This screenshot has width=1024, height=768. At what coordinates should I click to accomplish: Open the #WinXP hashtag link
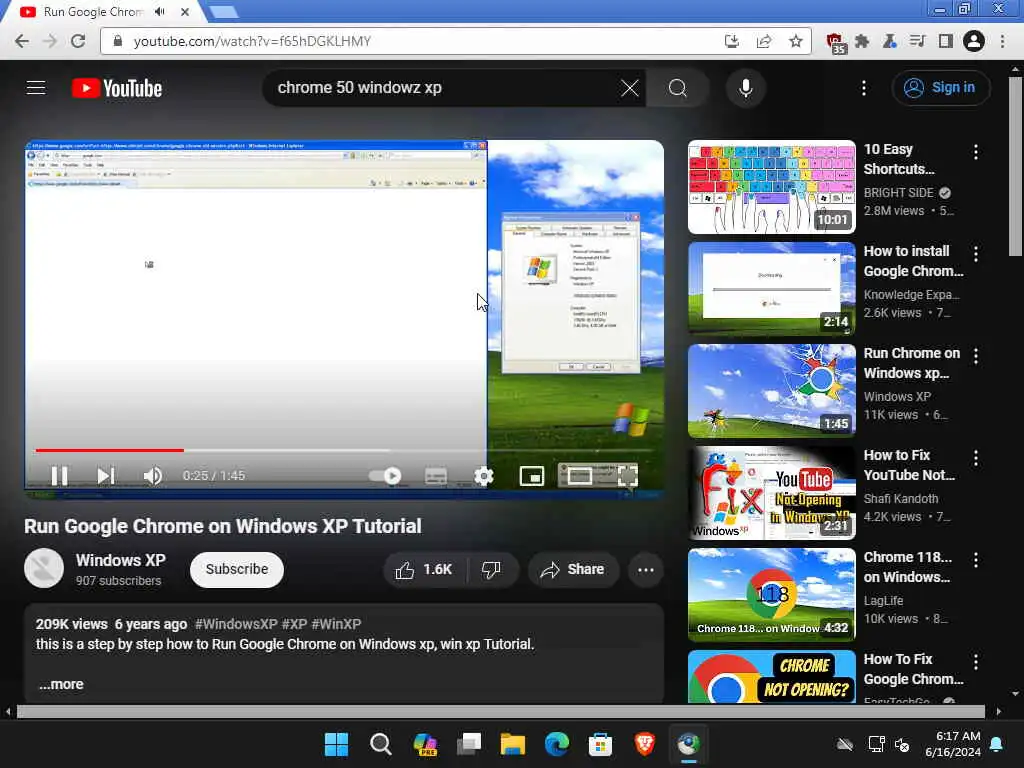click(336, 624)
